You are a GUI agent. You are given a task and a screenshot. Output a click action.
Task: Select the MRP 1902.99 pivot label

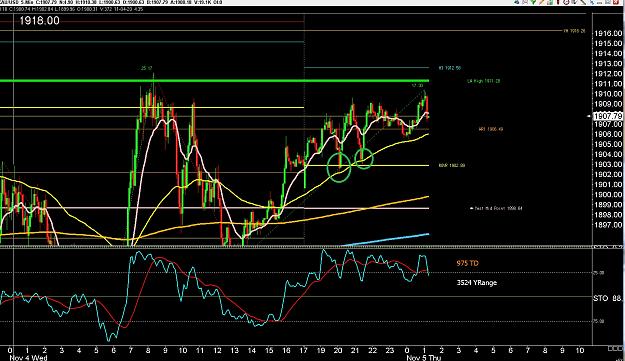point(452,165)
